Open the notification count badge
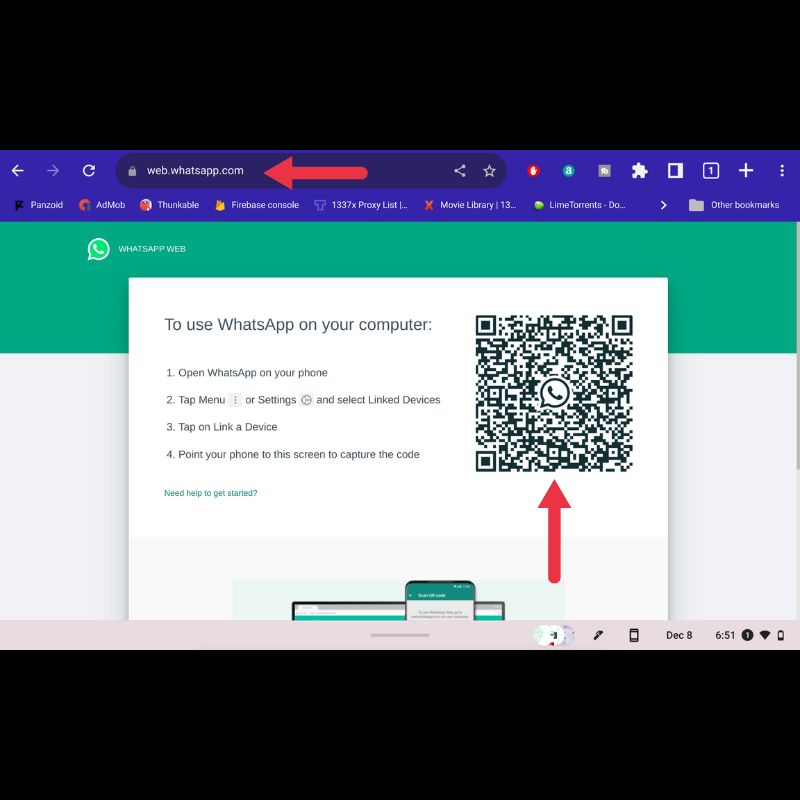 tap(747, 635)
